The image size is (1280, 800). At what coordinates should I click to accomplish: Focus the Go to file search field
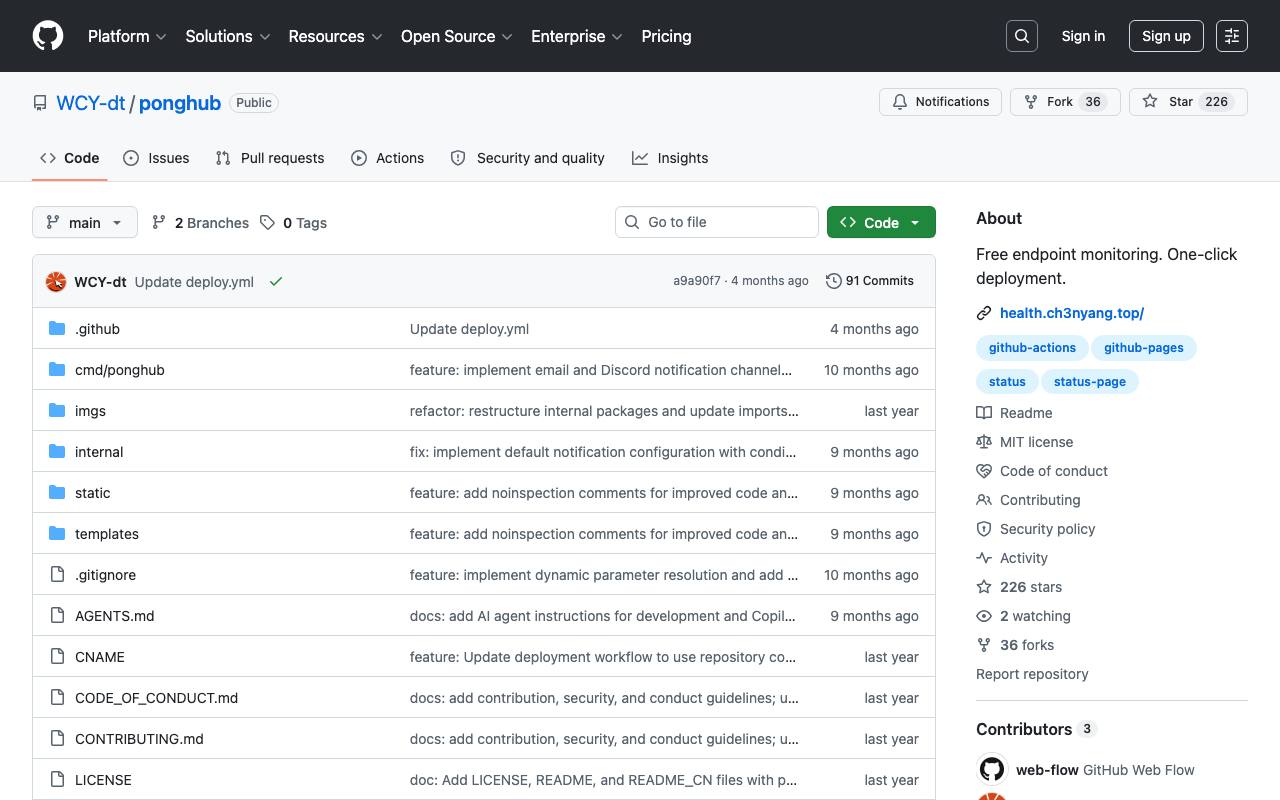point(717,222)
